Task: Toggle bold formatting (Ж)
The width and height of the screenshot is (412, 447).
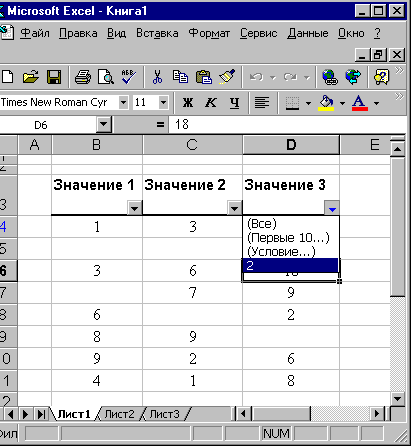Action: 188,103
